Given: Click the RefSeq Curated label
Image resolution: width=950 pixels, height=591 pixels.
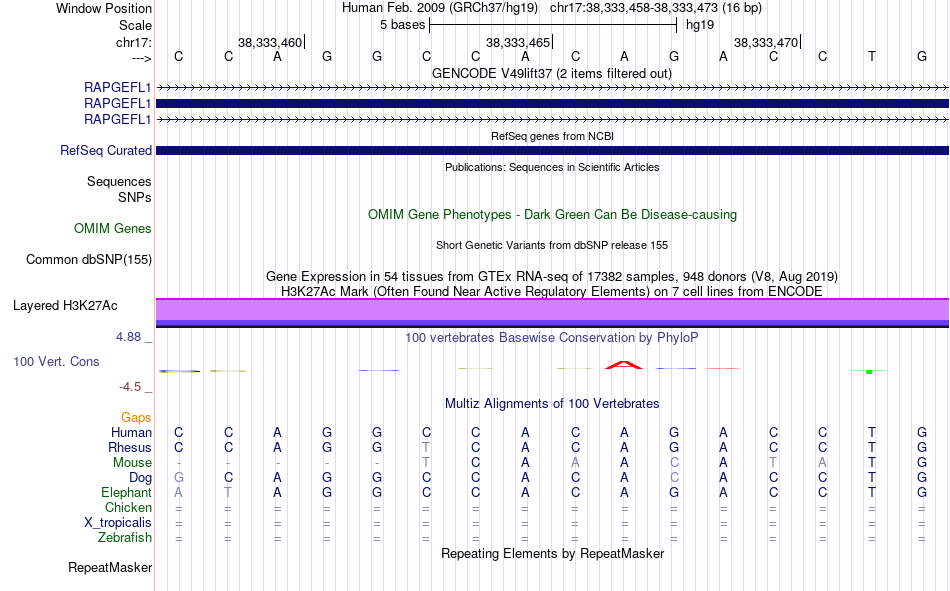Looking at the screenshot, I should coord(106,150).
